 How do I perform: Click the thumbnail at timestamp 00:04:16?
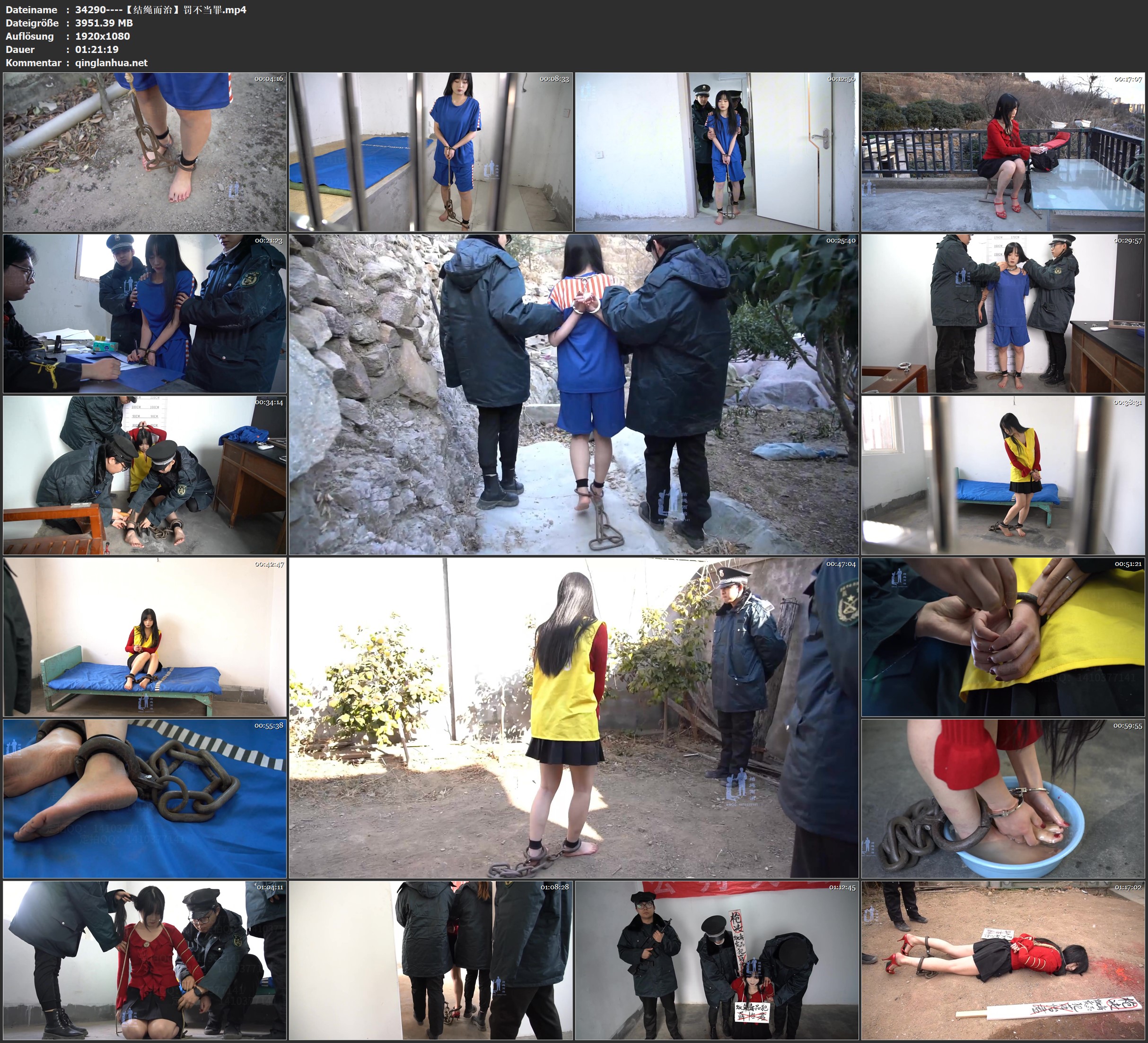[x=145, y=151]
